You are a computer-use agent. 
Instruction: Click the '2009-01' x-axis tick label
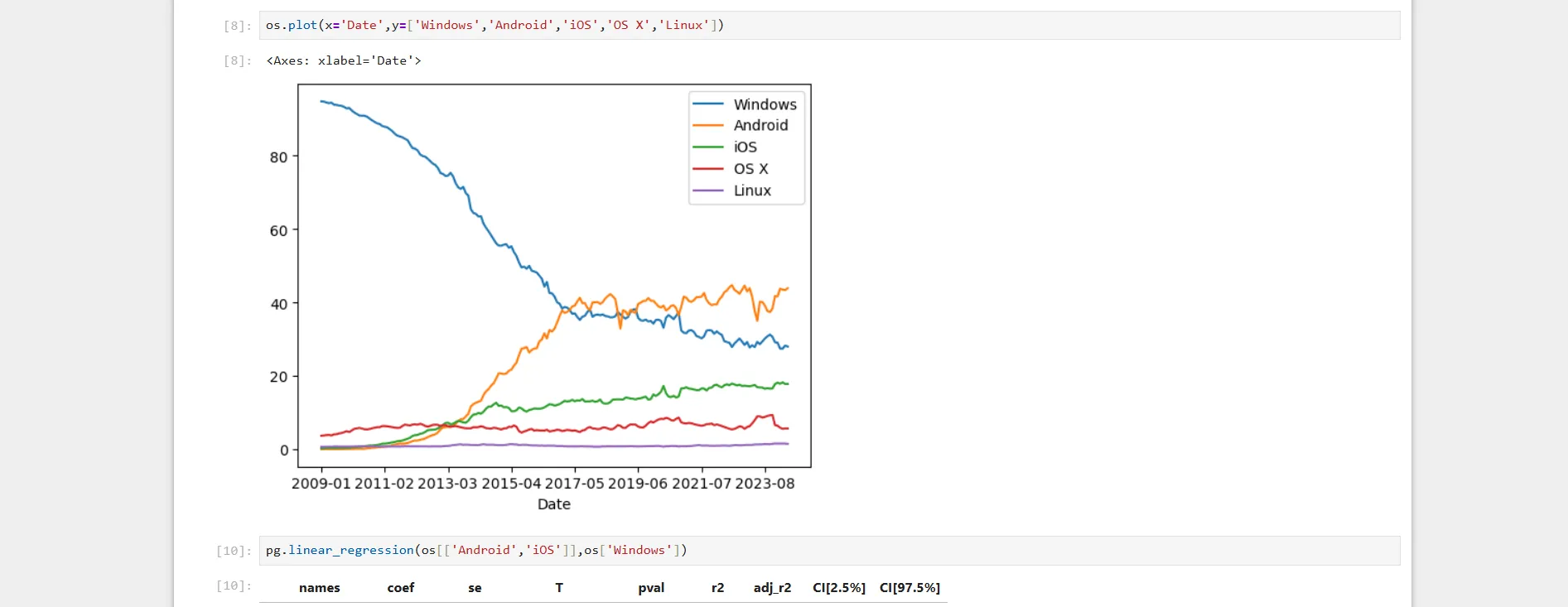pyautogui.click(x=321, y=484)
